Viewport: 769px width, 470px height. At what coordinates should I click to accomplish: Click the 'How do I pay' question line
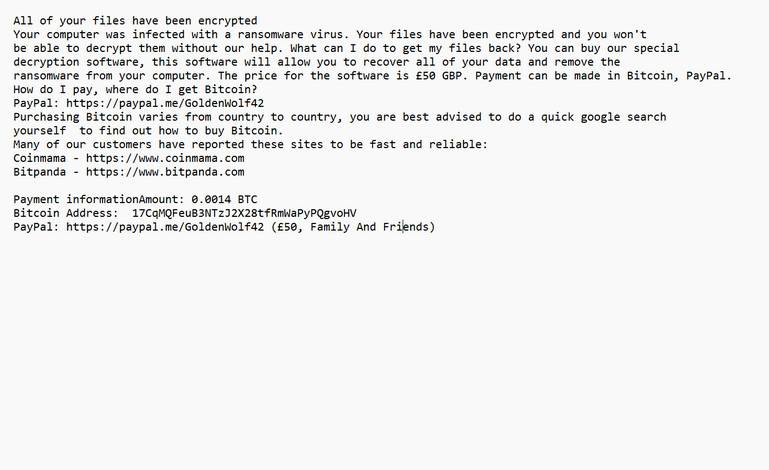click(135, 89)
